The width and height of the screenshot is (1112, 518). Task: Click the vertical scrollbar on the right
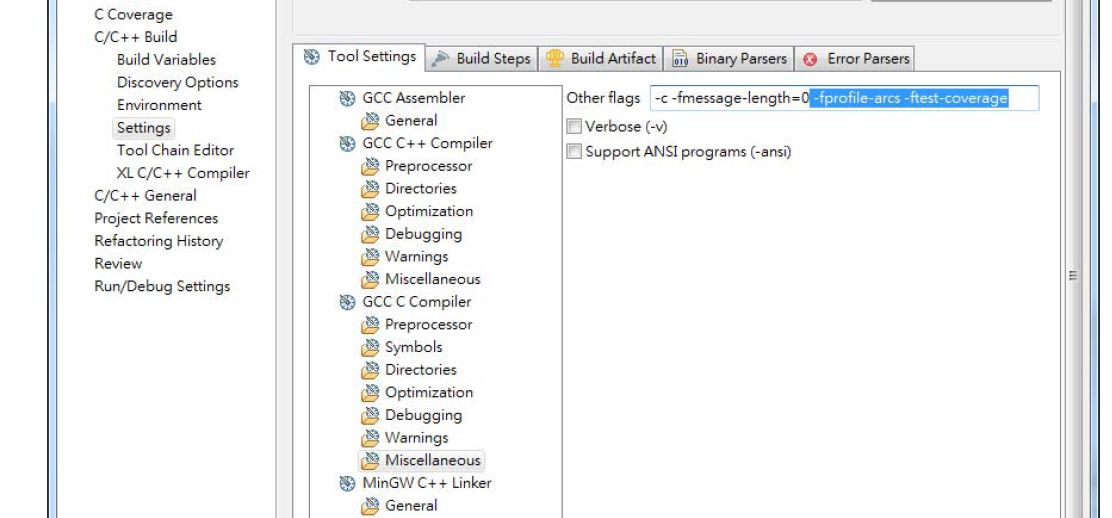pos(1073,275)
